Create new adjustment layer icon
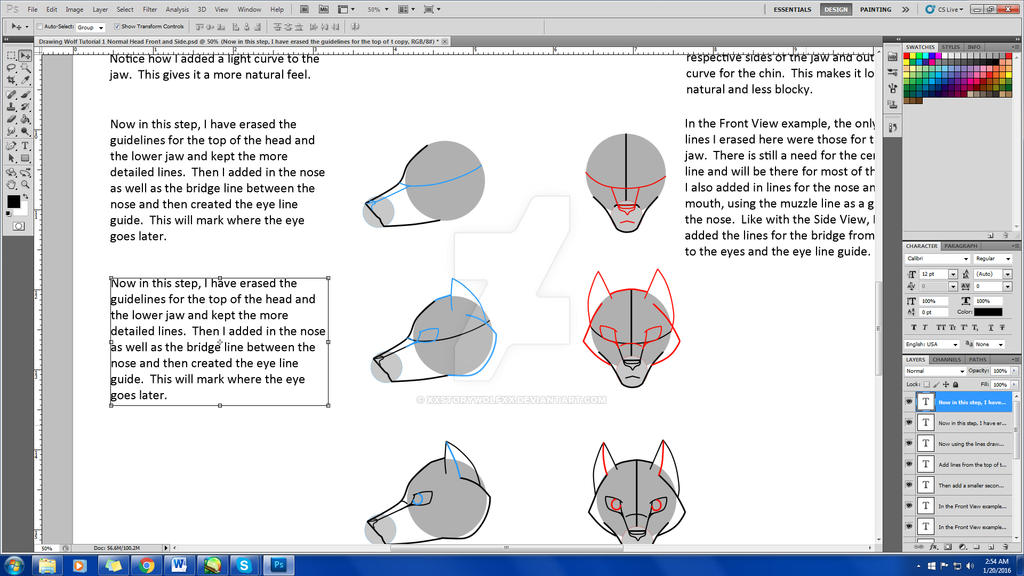Image resolution: width=1024 pixels, height=576 pixels. pyautogui.click(x=962, y=547)
